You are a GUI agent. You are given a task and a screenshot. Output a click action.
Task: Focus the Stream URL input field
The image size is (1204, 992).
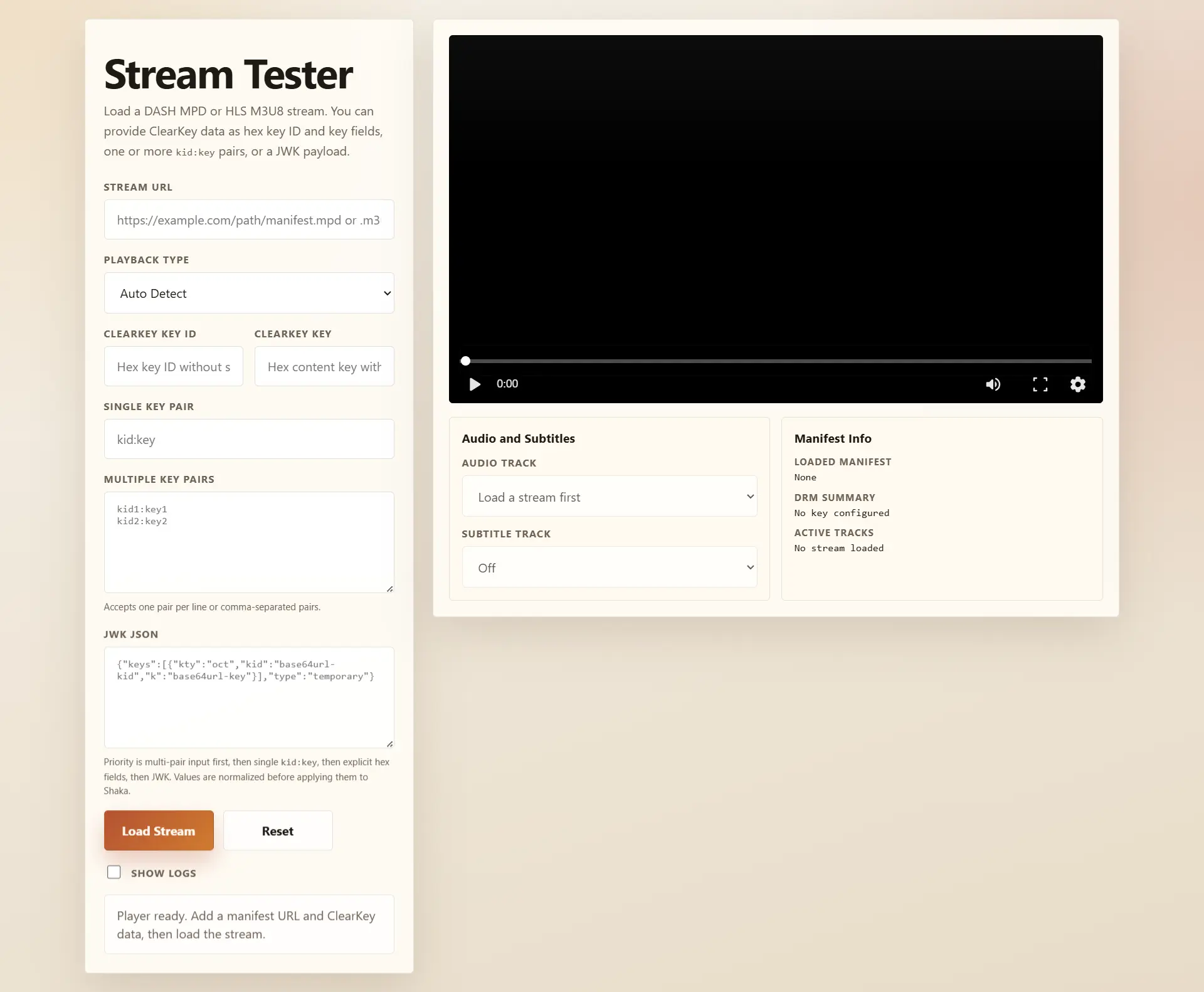pyautogui.click(x=249, y=219)
